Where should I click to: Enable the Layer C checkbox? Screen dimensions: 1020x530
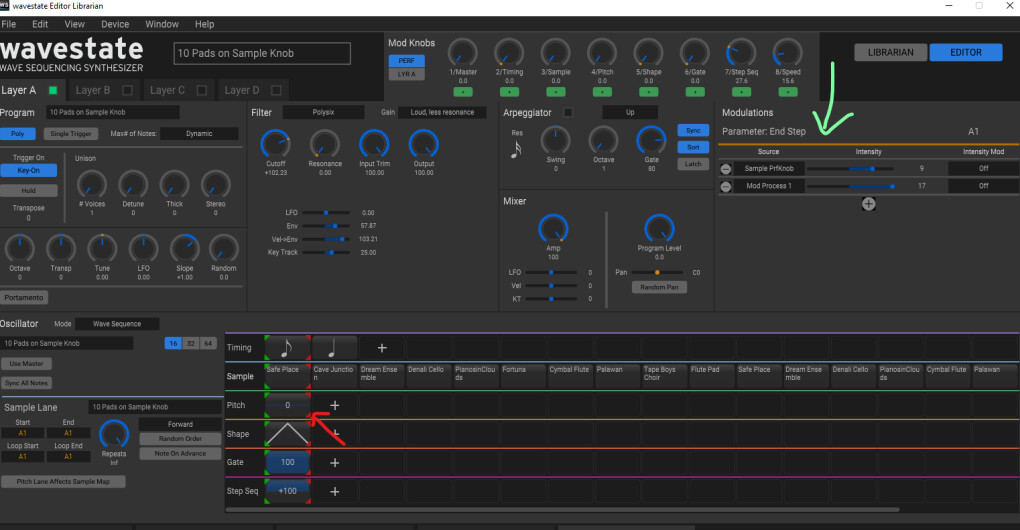tap(202, 90)
